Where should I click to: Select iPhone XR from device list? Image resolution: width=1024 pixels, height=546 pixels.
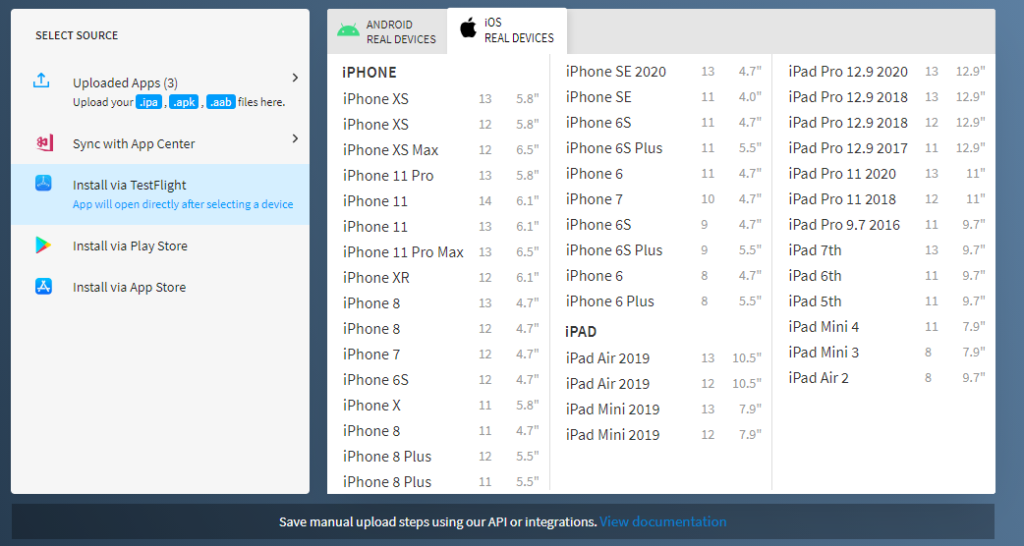click(x=376, y=278)
